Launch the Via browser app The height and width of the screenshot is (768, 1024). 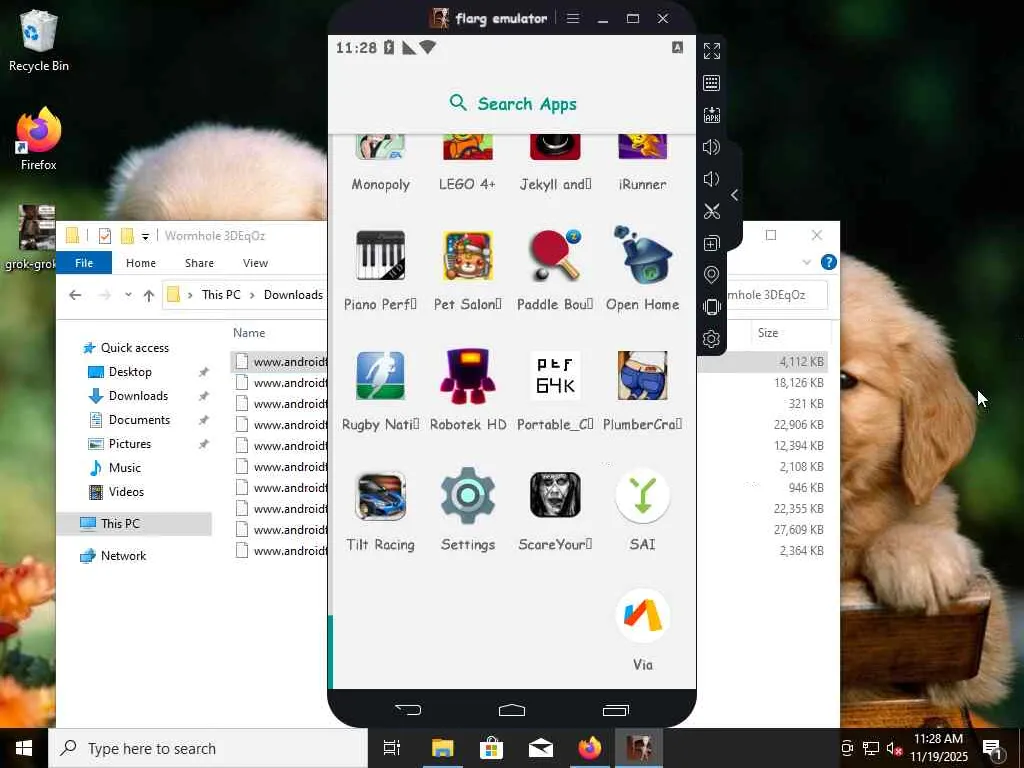pyautogui.click(x=643, y=630)
